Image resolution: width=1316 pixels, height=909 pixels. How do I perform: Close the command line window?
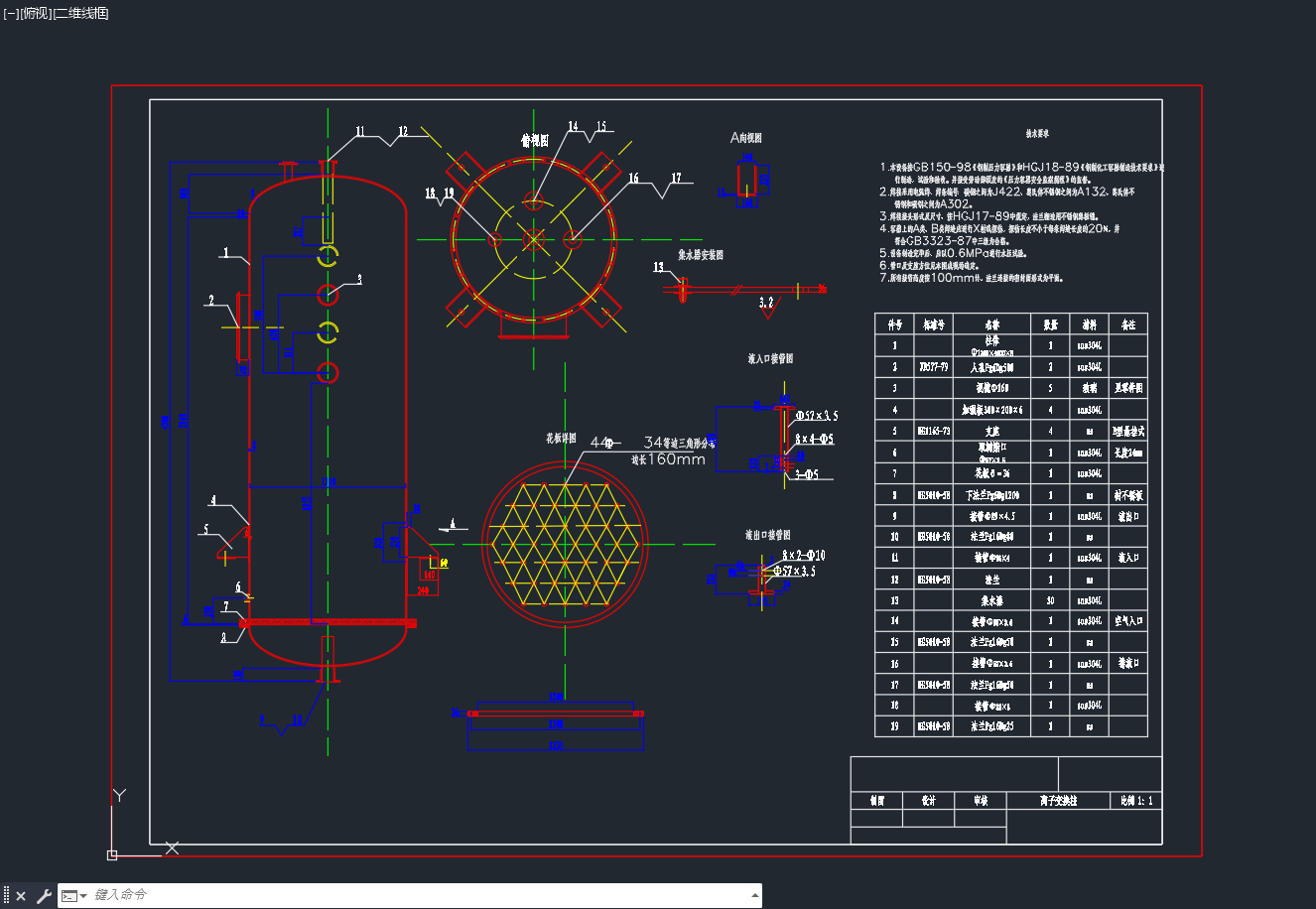click(21, 896)
